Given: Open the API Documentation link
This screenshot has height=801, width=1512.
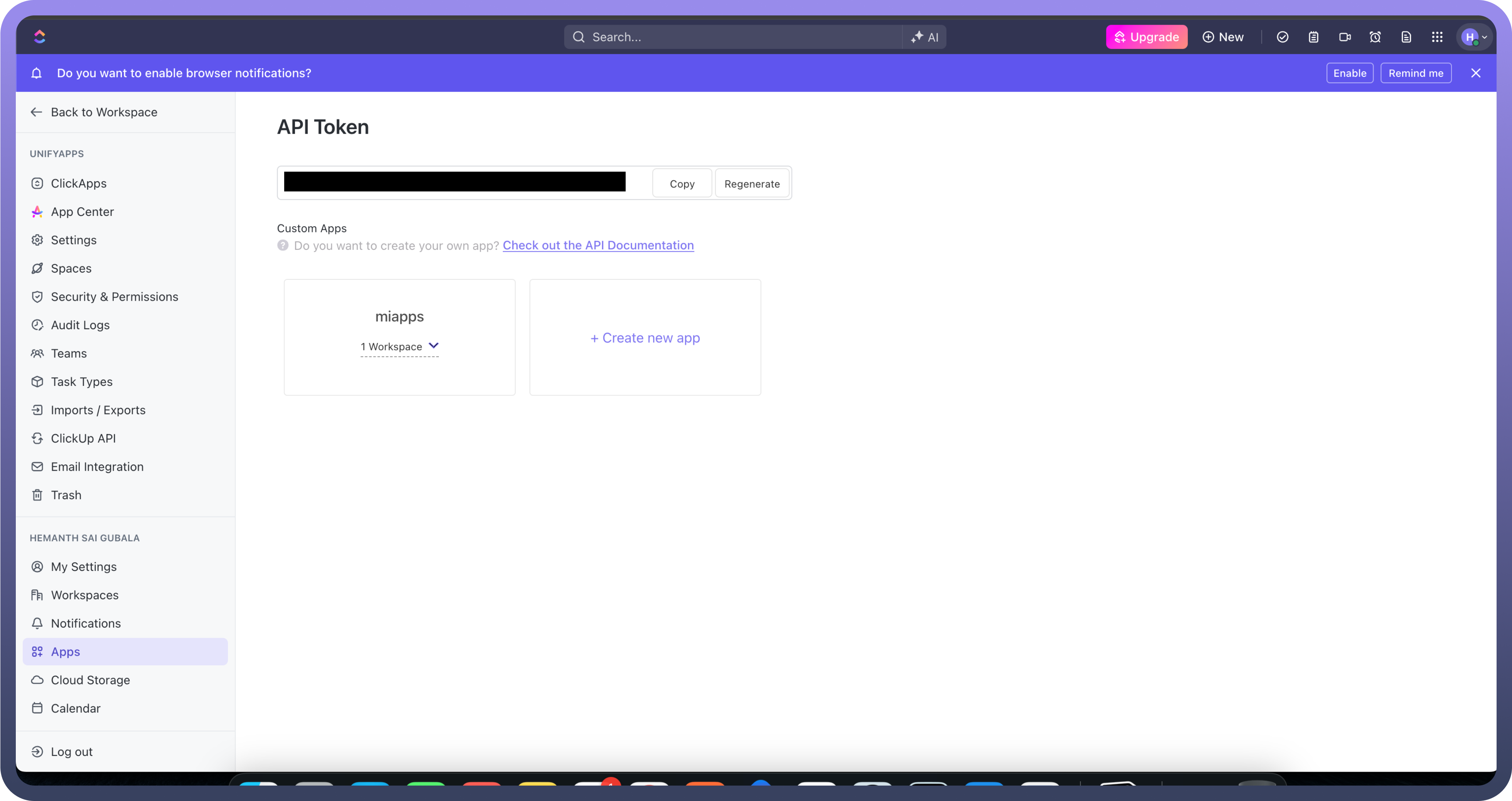Looking at the screenshot, I should (598, 245).
